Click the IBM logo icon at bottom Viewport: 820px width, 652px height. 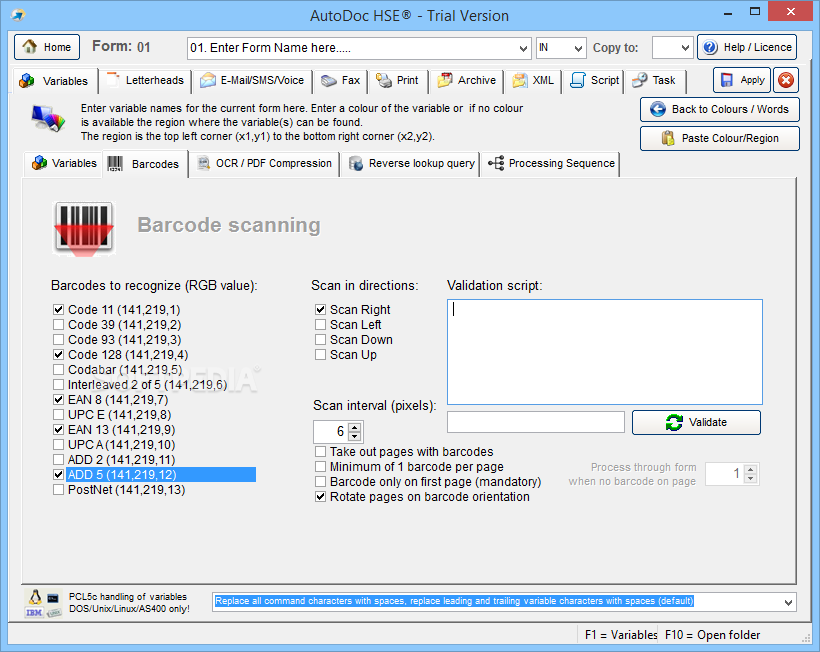click(x=34, y=612)
